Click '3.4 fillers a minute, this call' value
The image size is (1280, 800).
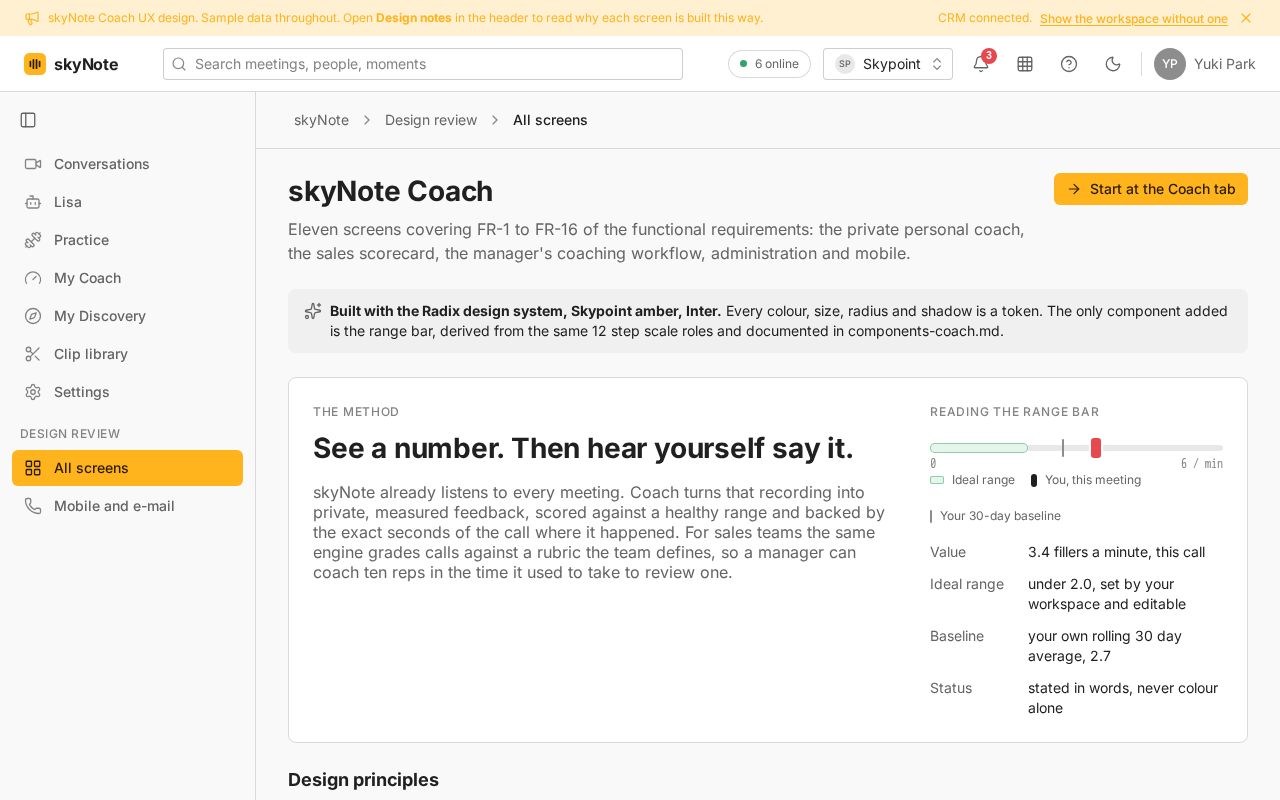[x=1116, y=552]
